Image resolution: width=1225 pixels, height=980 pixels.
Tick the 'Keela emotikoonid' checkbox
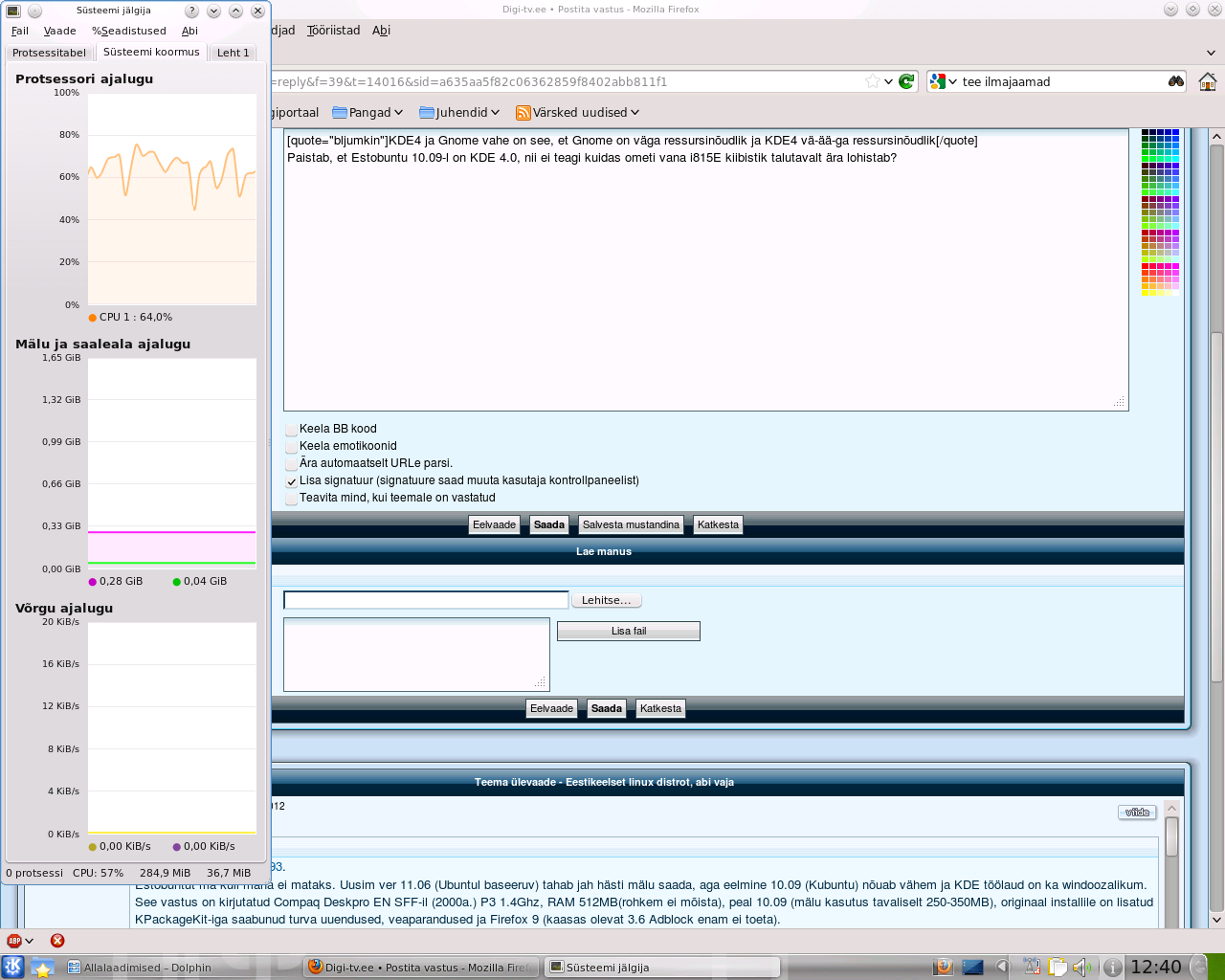(292, 447)
